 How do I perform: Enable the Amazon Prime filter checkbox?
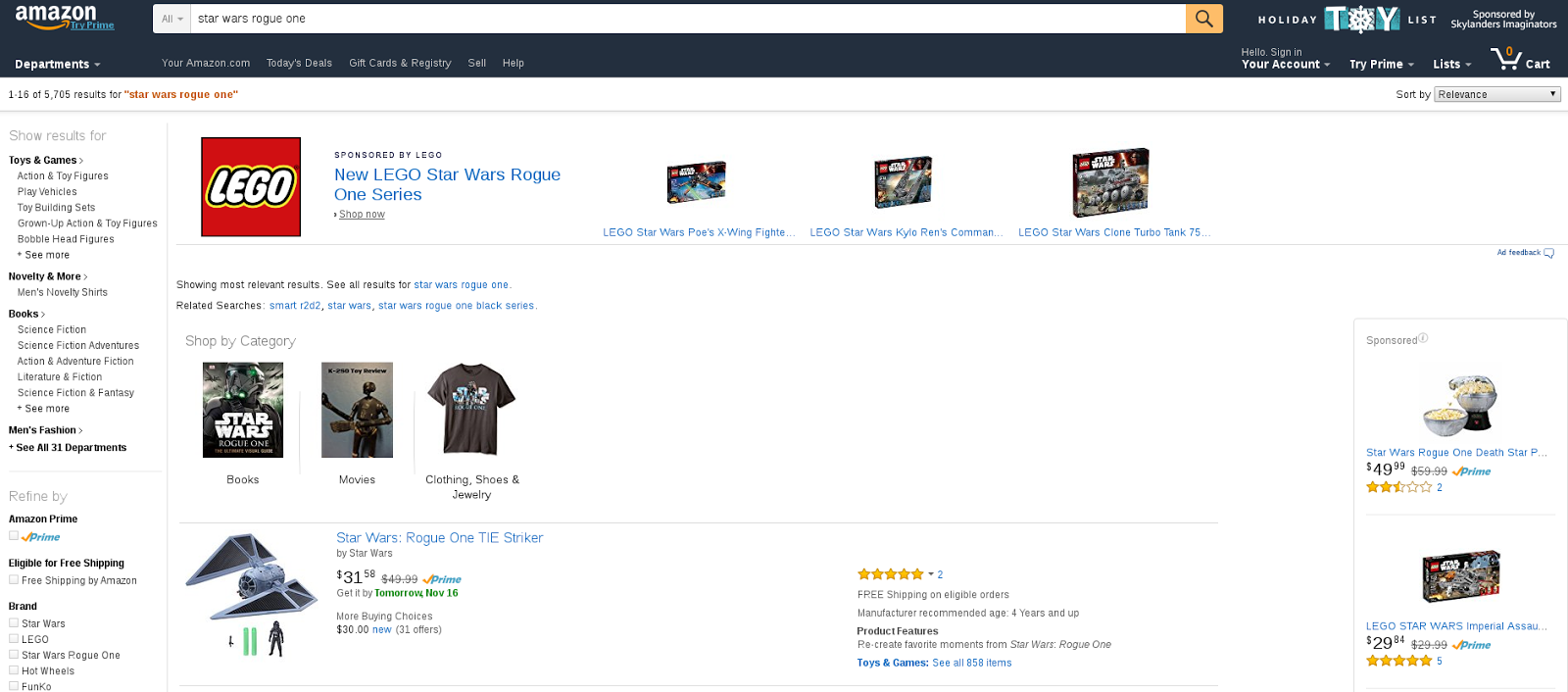pos(14,536)
